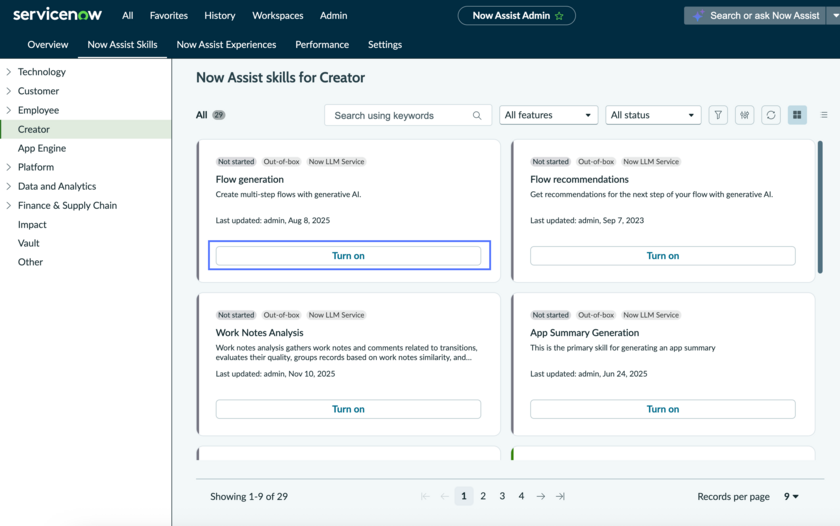Viewport: 840px width, 526px height.
Task: Go to previous page arrow
Action: [445, 497]
